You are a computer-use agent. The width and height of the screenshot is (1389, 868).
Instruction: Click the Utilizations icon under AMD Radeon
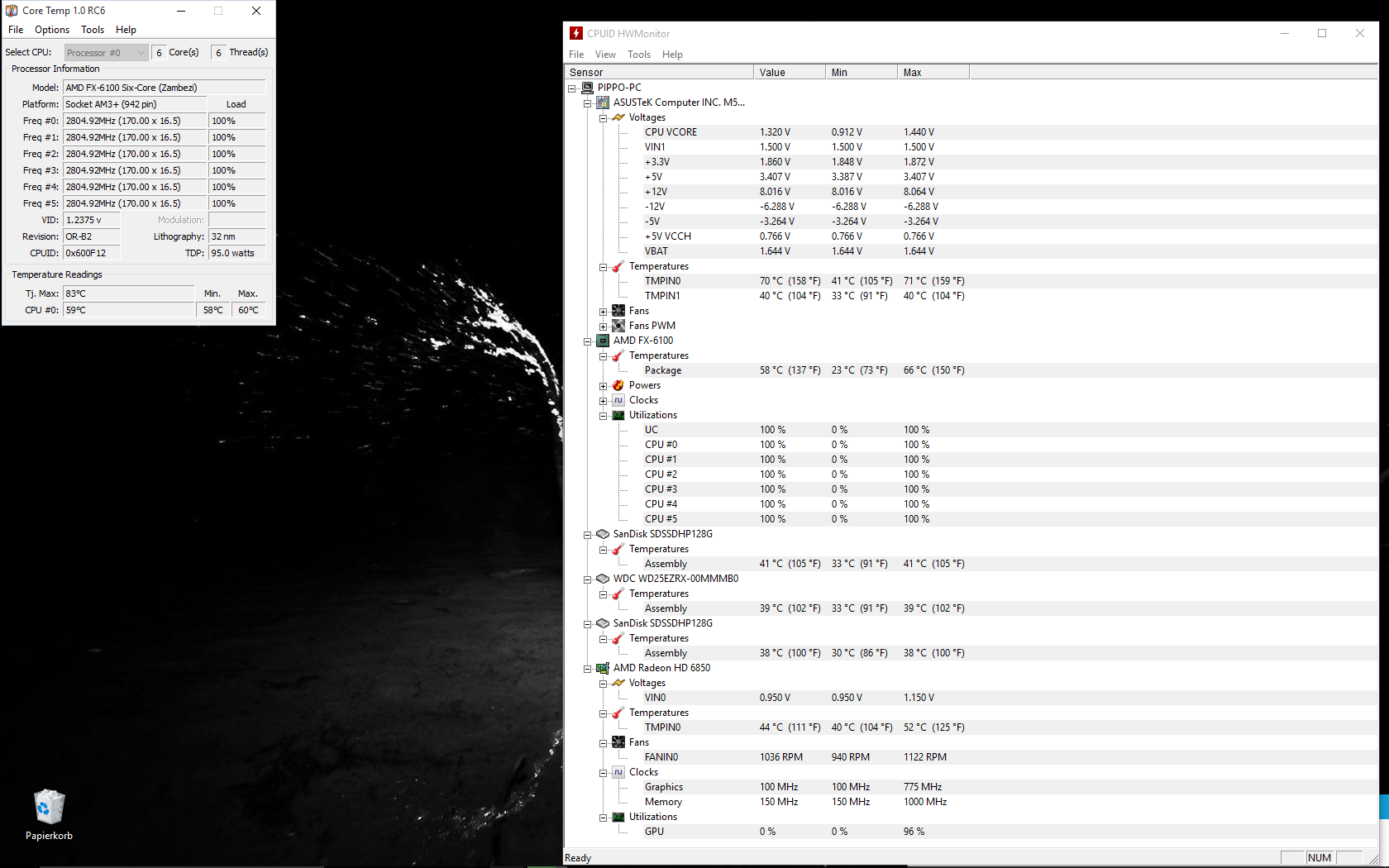(x=618, y=817)
